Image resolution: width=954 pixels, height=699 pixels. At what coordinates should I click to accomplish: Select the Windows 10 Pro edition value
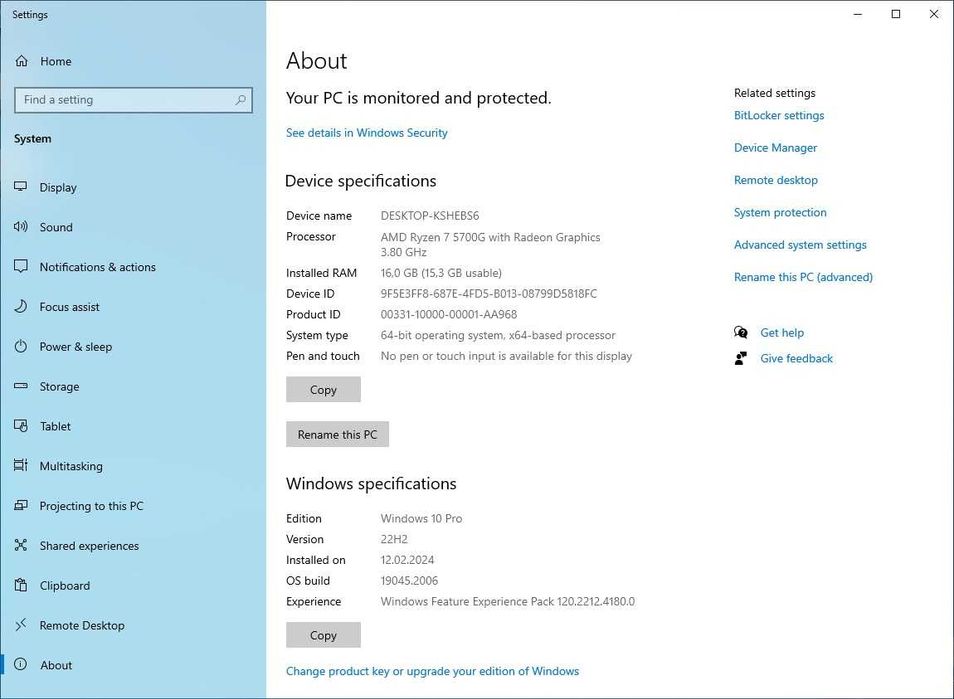click(x=421, y=518)
